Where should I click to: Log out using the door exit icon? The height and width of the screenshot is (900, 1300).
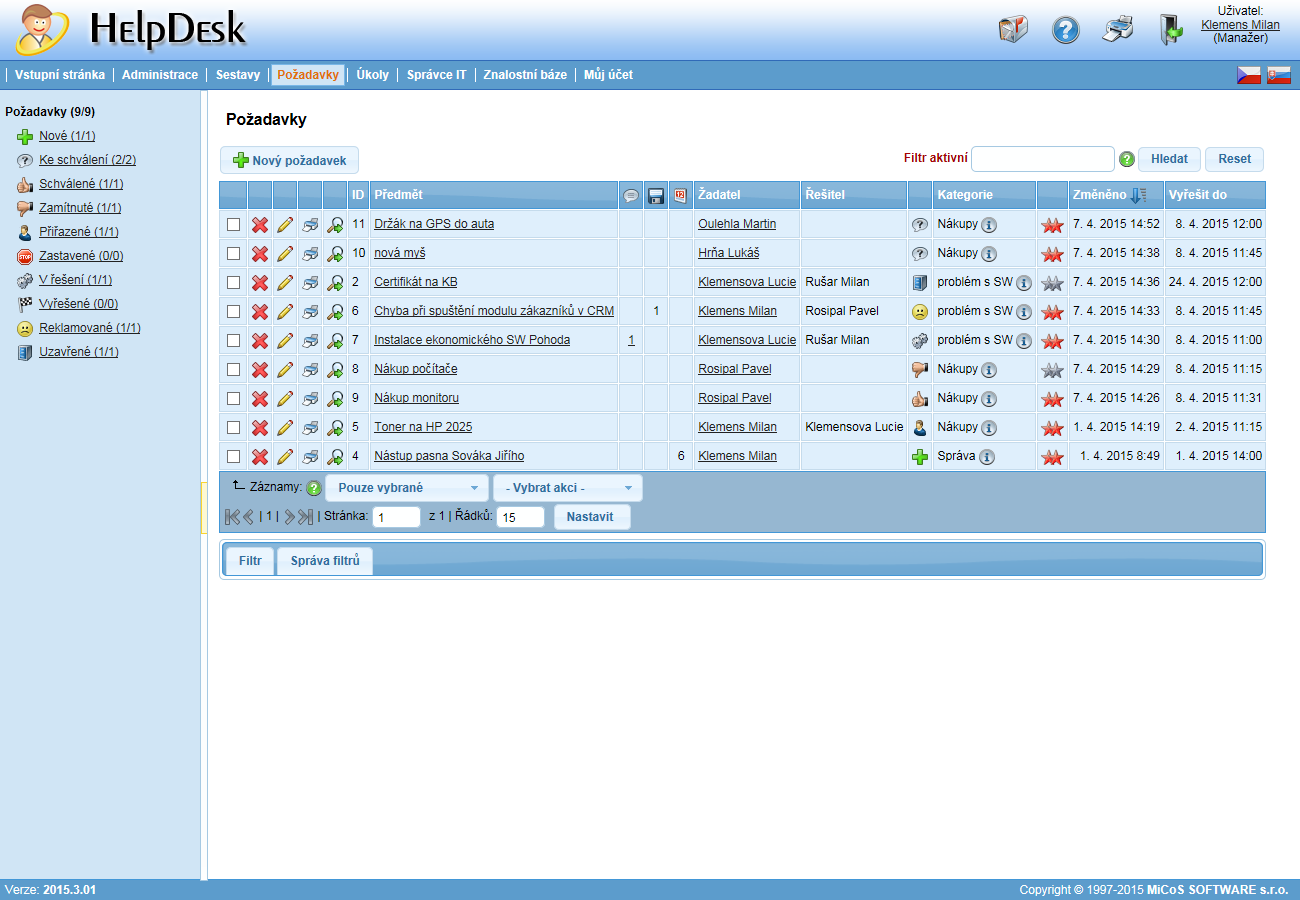point(1171,29)
